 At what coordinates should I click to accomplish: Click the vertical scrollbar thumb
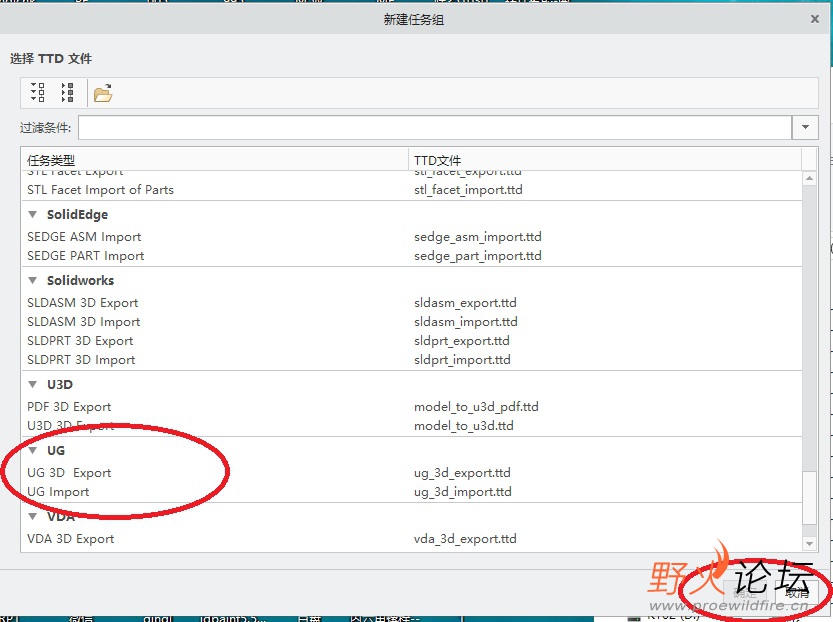click(x=809, y=497)
